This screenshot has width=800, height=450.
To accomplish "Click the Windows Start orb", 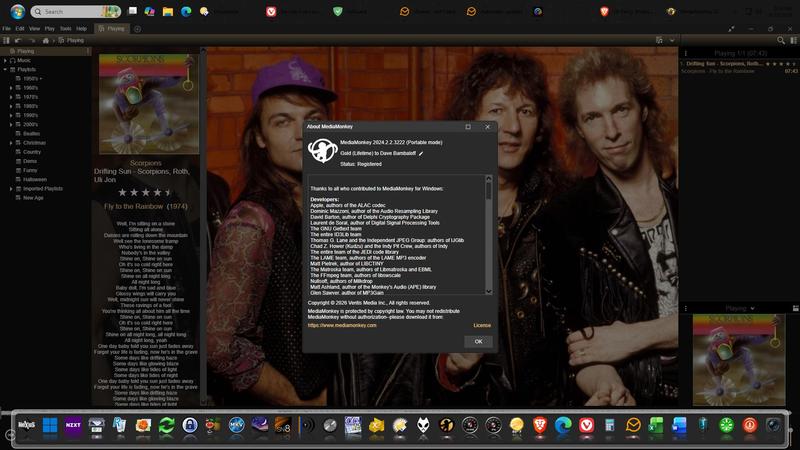I will tap(17, 11).
